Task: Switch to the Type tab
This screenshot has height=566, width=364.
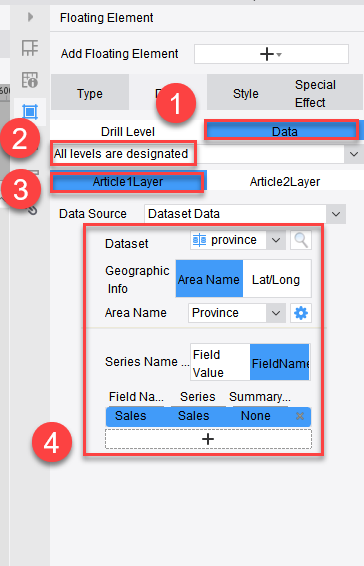Action: 90,93
